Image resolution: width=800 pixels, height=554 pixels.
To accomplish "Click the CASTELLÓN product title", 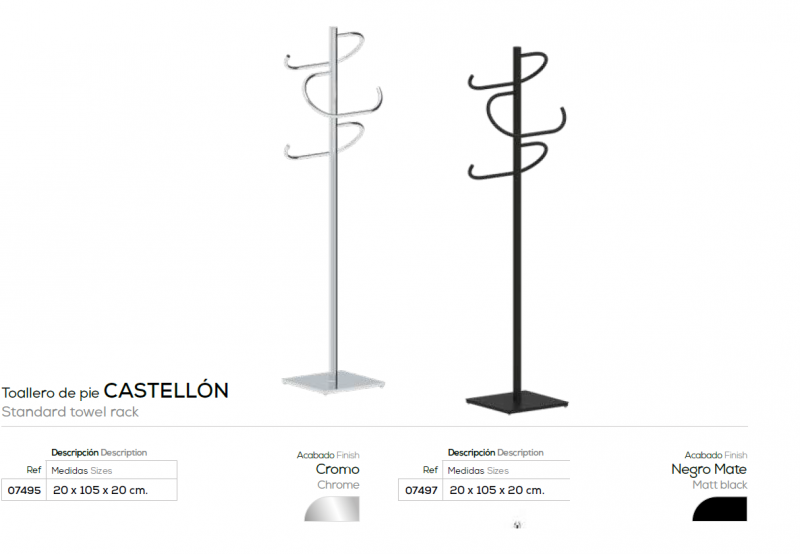I will (166, 390).
